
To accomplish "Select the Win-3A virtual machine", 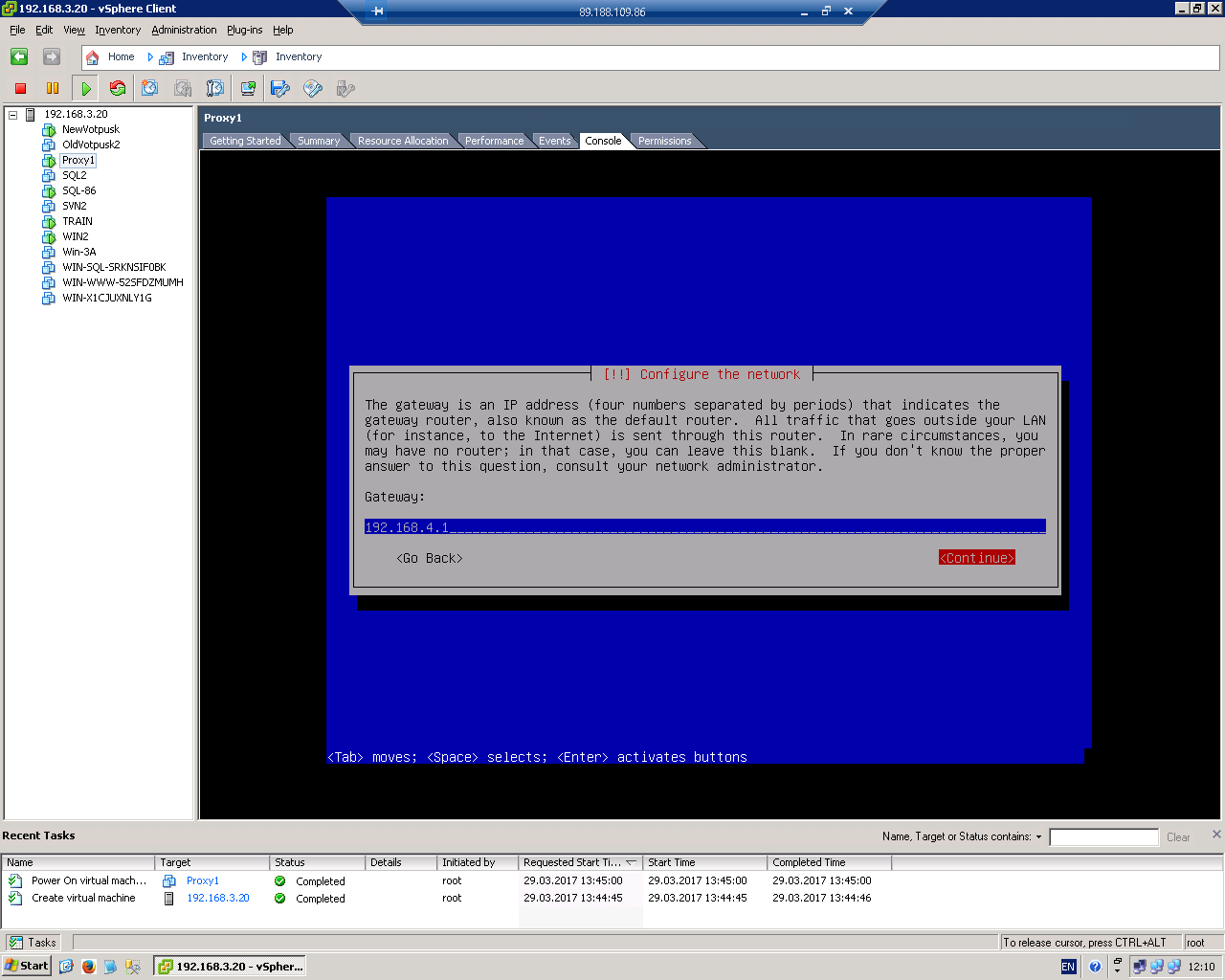I will (x=78, y=252).
